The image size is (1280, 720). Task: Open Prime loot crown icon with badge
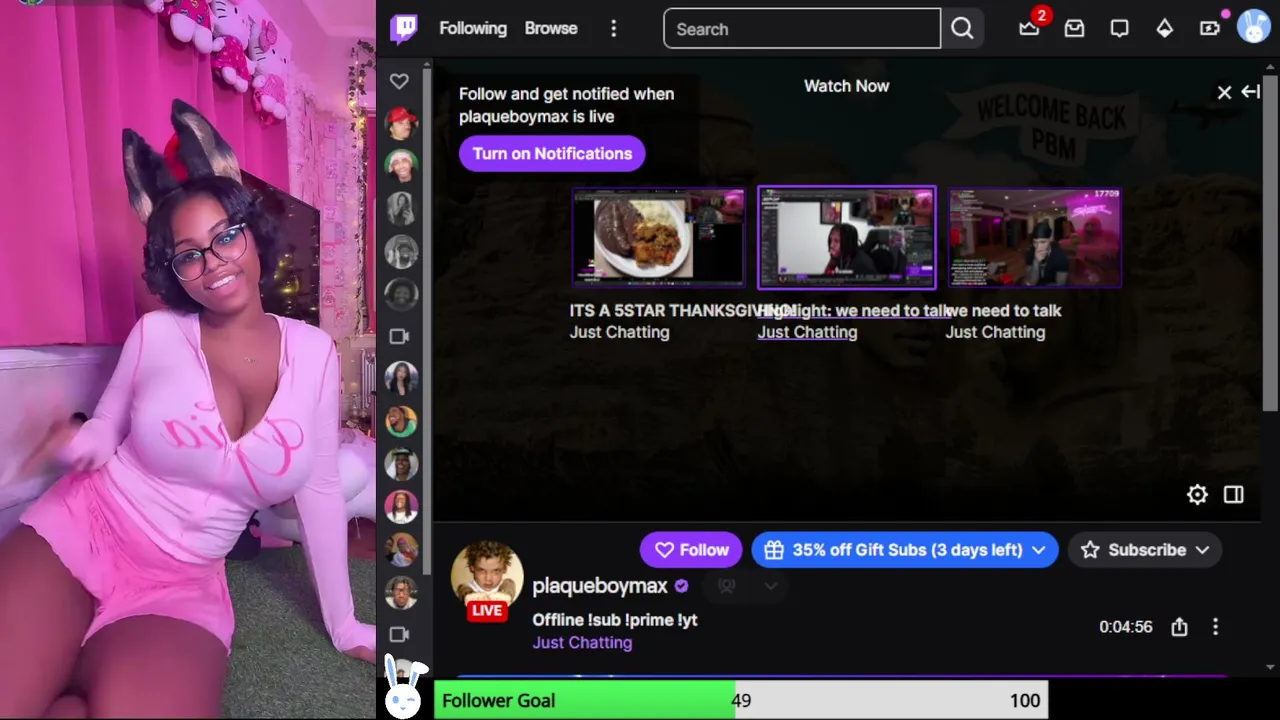click(x=1030, y=28)
